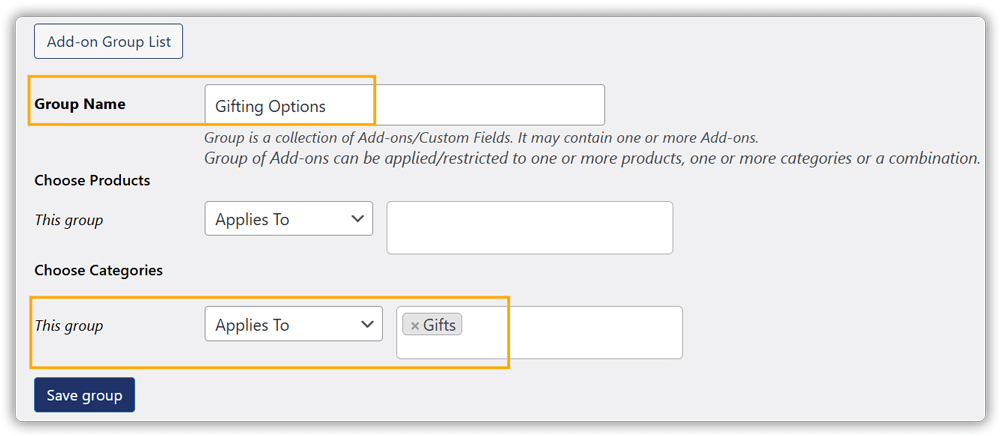Focus the Group Name text field

(x=404, y=105)
